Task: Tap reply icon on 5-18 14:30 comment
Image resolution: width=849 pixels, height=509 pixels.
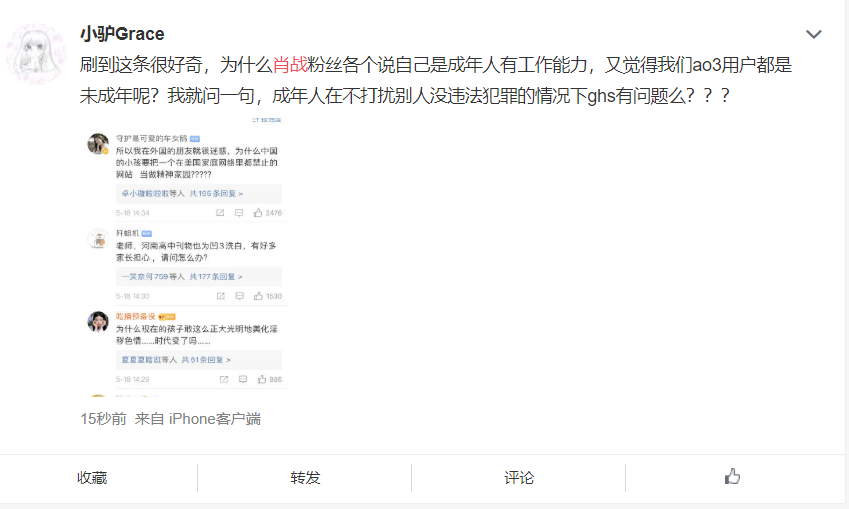Action: [x=240, y=296]
